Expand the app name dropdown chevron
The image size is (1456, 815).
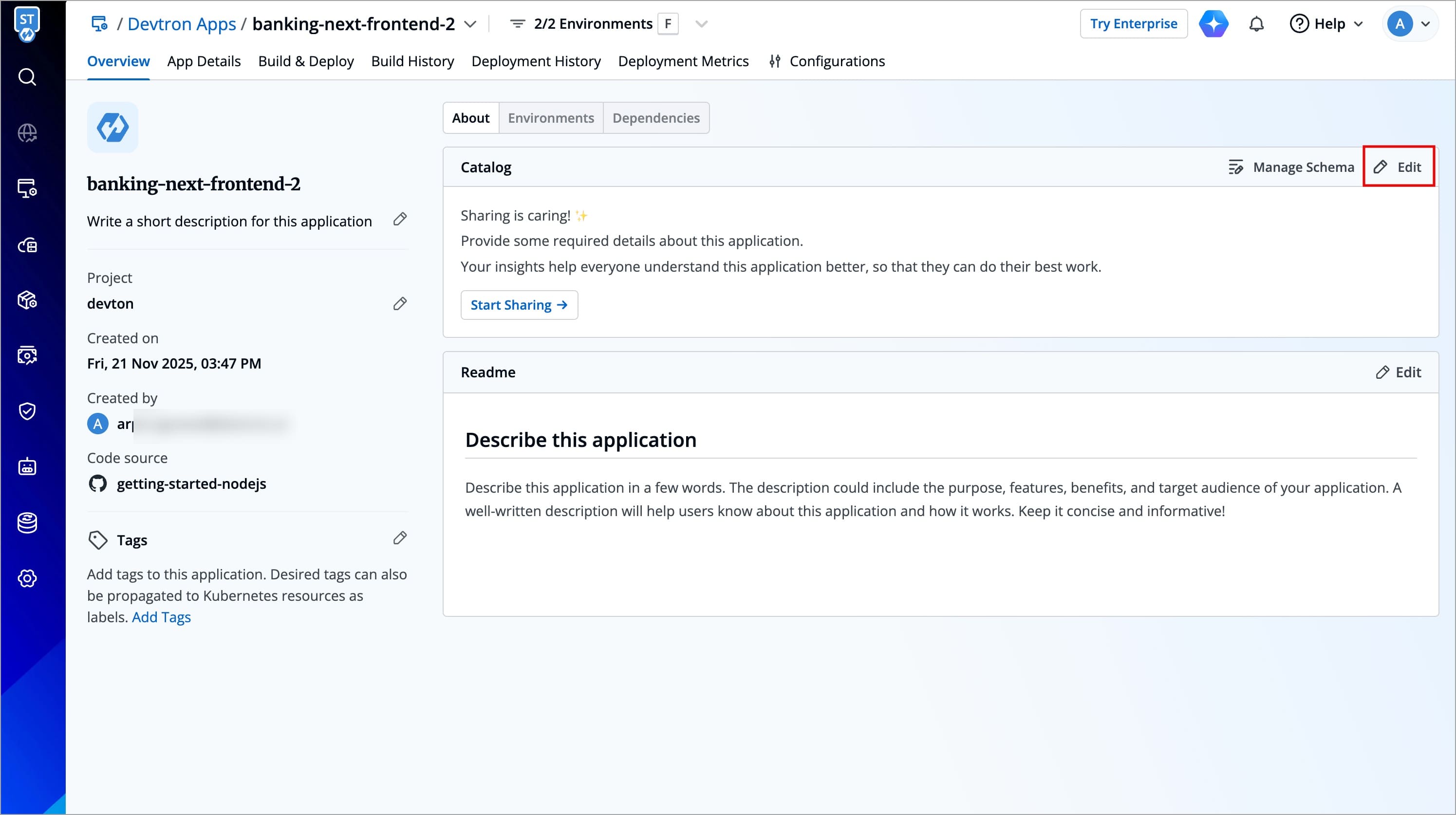[x=470, y=24]
